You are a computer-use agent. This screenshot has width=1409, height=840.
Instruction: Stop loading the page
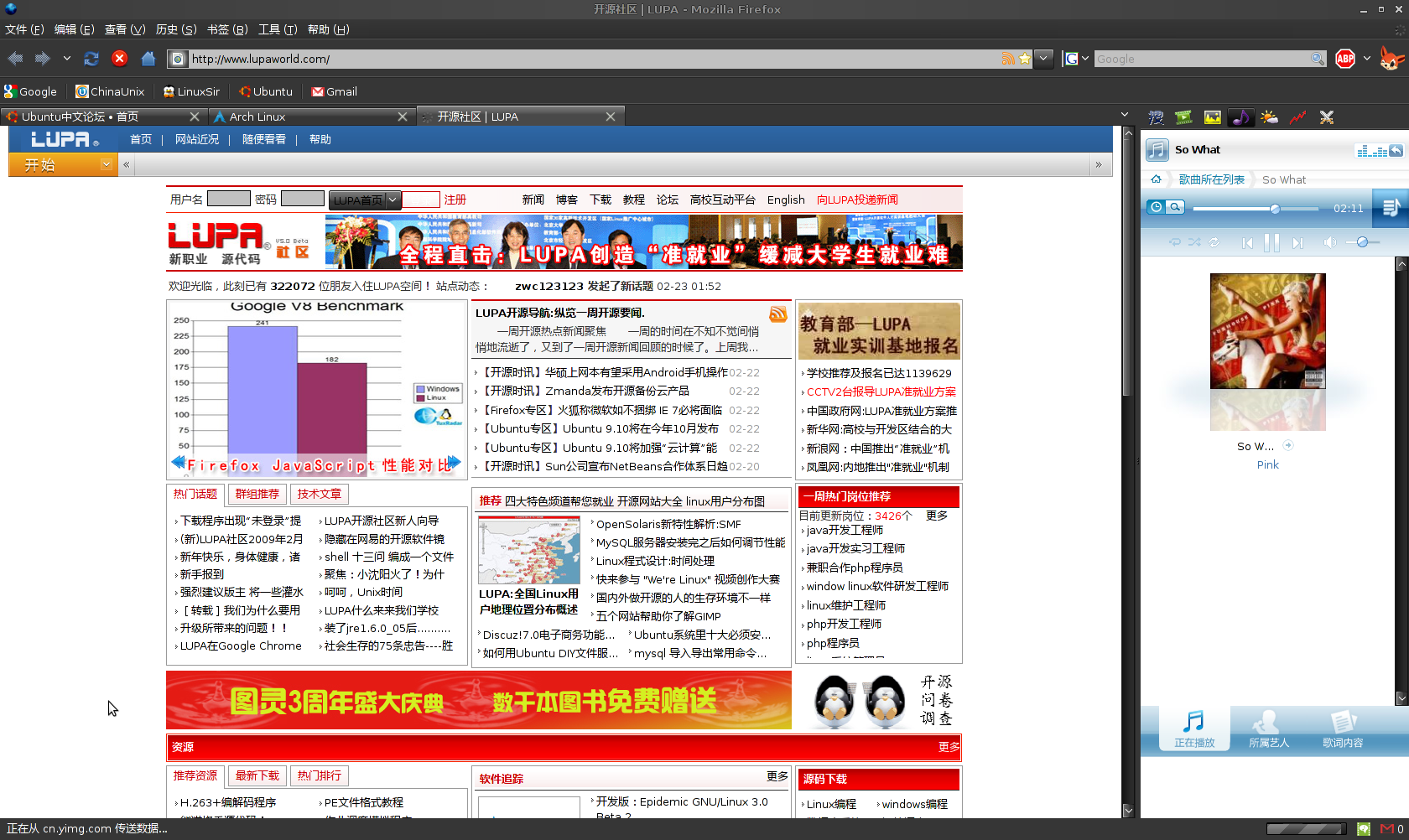coord(120,59)
